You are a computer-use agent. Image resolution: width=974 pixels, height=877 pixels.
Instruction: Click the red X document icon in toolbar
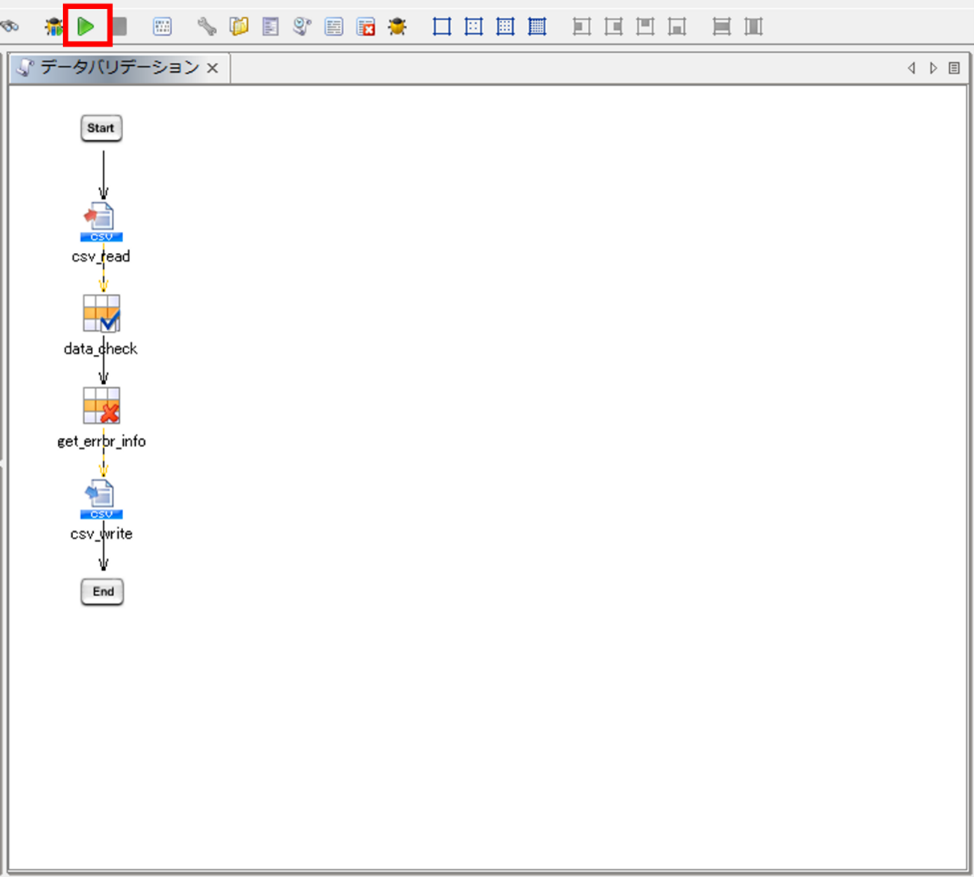[366, 27]
